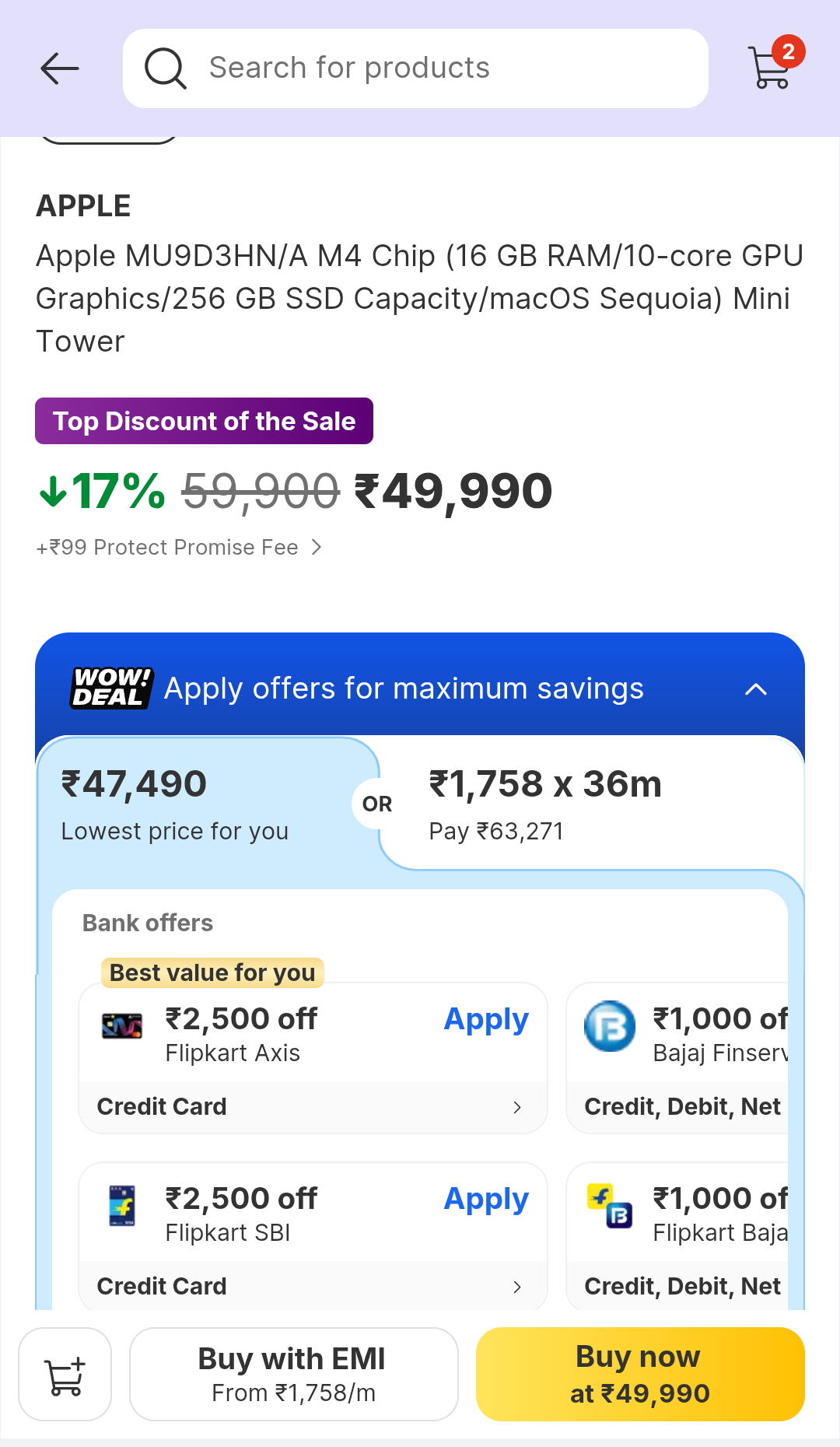Click the add-to-cart icon at bottom left
This screenshot has height=1447, width=840.
65,1373
